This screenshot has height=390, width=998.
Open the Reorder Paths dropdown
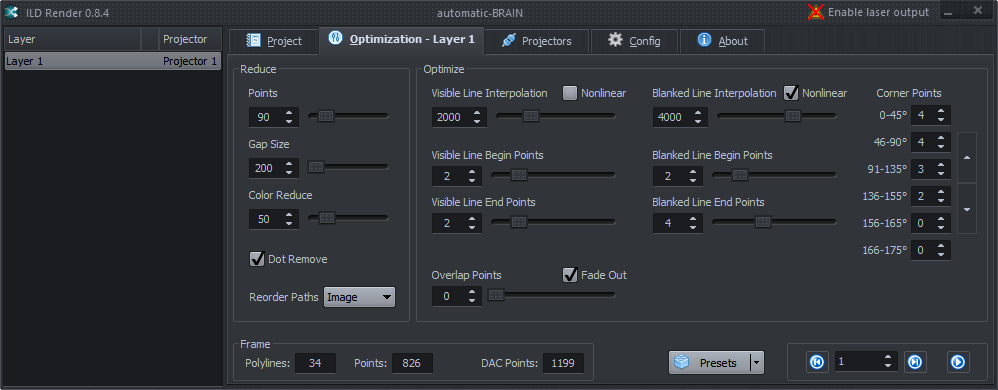pyautogui.click(x=359, y=297)
